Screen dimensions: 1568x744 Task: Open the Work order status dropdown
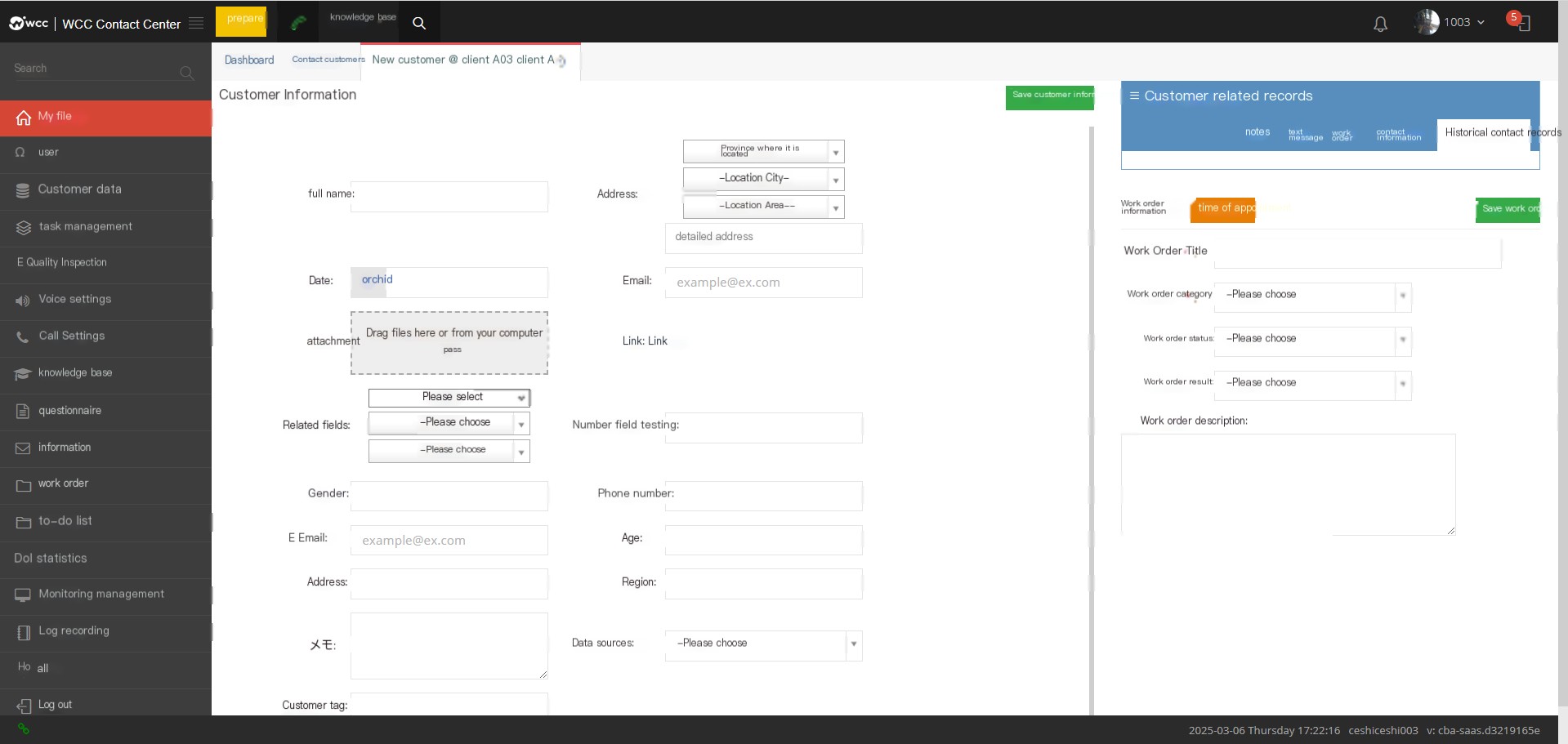click(1312, 341)
